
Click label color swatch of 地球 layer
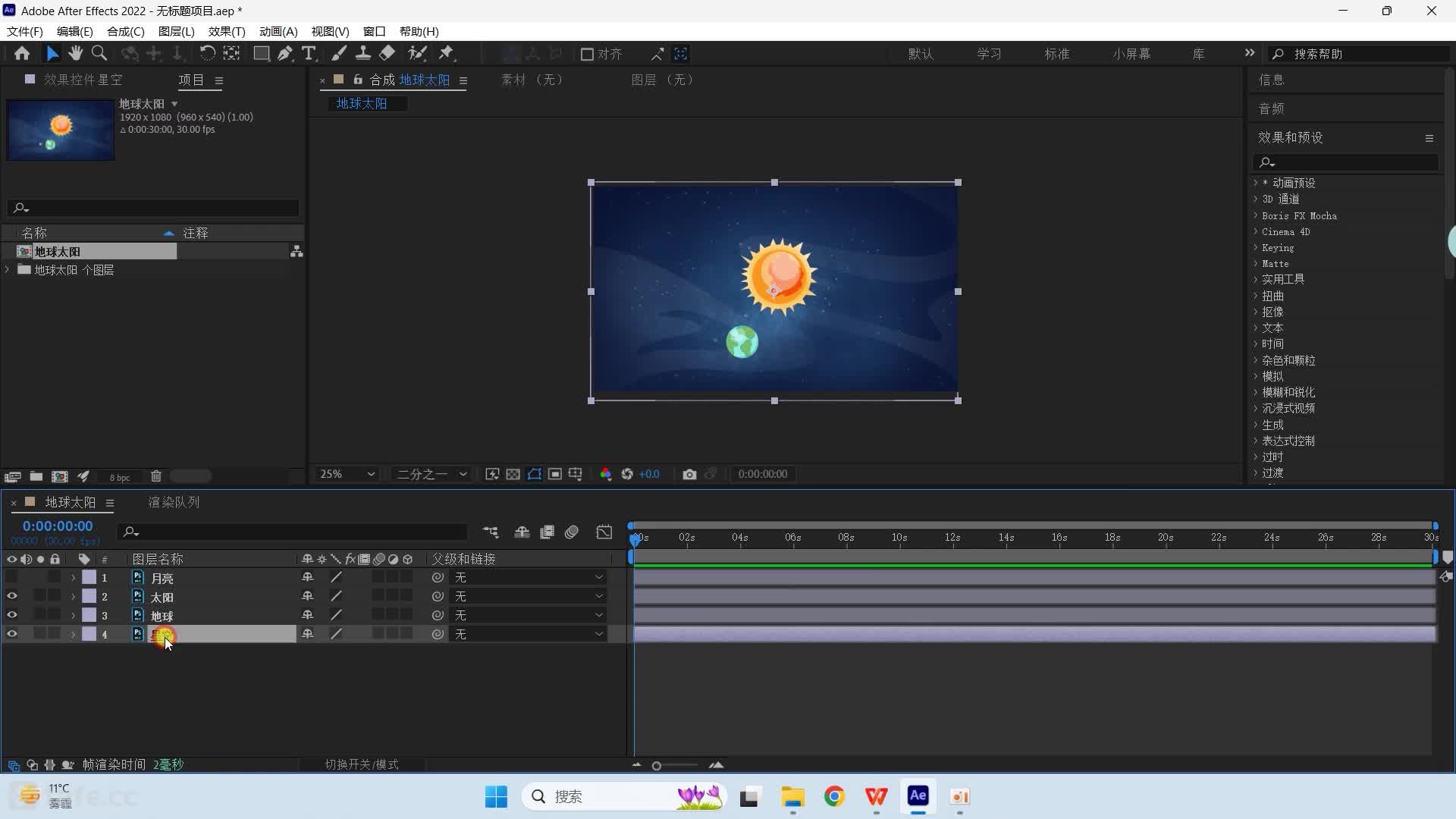point(89,616)
